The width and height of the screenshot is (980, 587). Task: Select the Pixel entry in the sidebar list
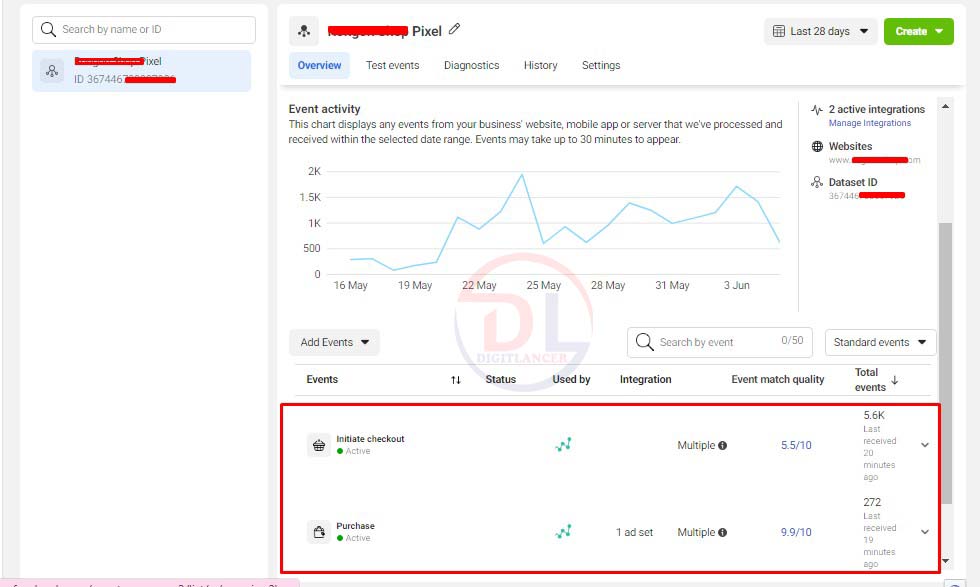click(142, 71)
